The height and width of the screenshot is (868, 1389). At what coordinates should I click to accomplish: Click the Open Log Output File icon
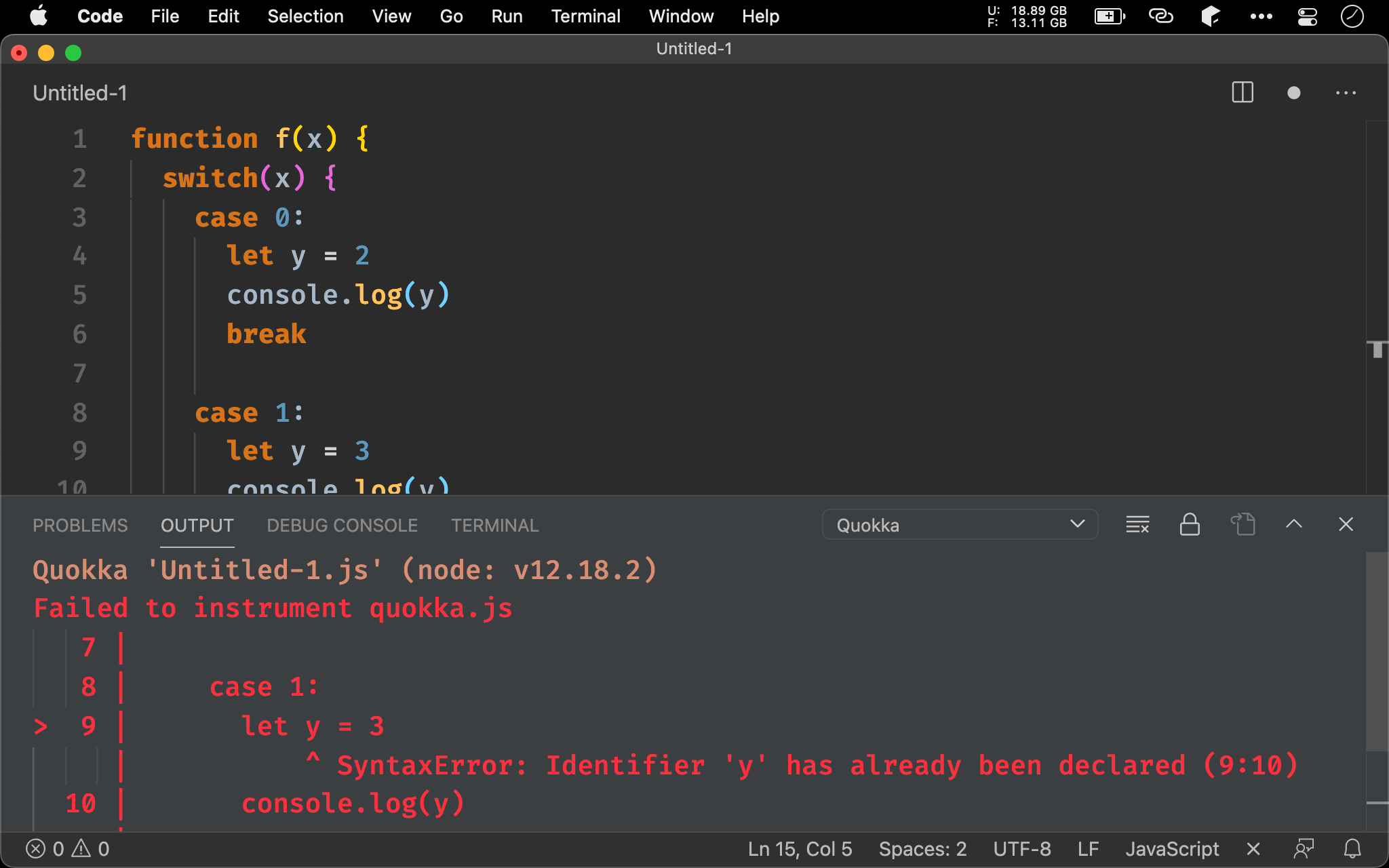point(1243,525)
